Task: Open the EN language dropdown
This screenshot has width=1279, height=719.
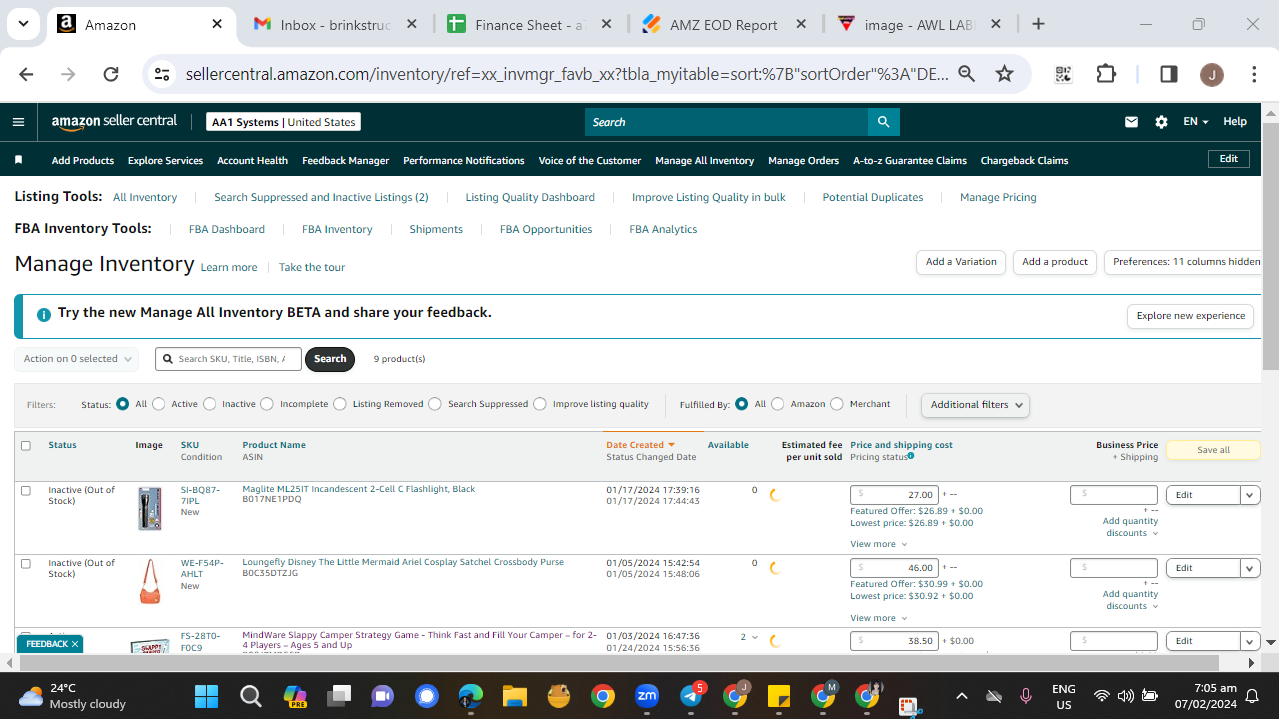Action: (1196, 122)
